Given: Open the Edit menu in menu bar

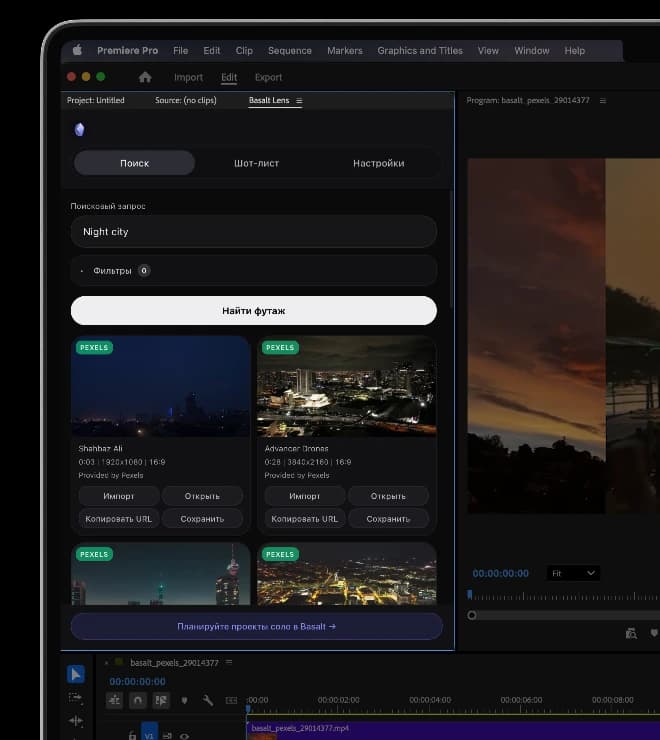Looking at the screenshot, I should coord(212,50).
